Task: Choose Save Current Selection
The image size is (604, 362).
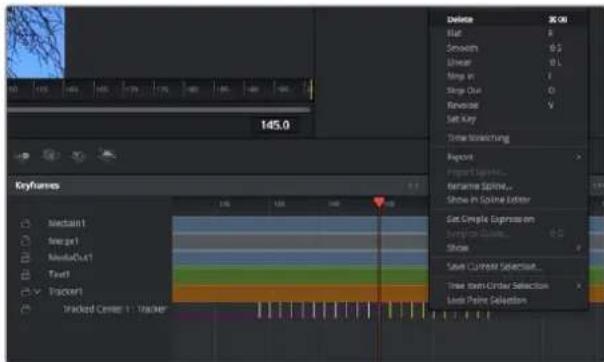Action: pyautogui.click(x=508, y=266)
